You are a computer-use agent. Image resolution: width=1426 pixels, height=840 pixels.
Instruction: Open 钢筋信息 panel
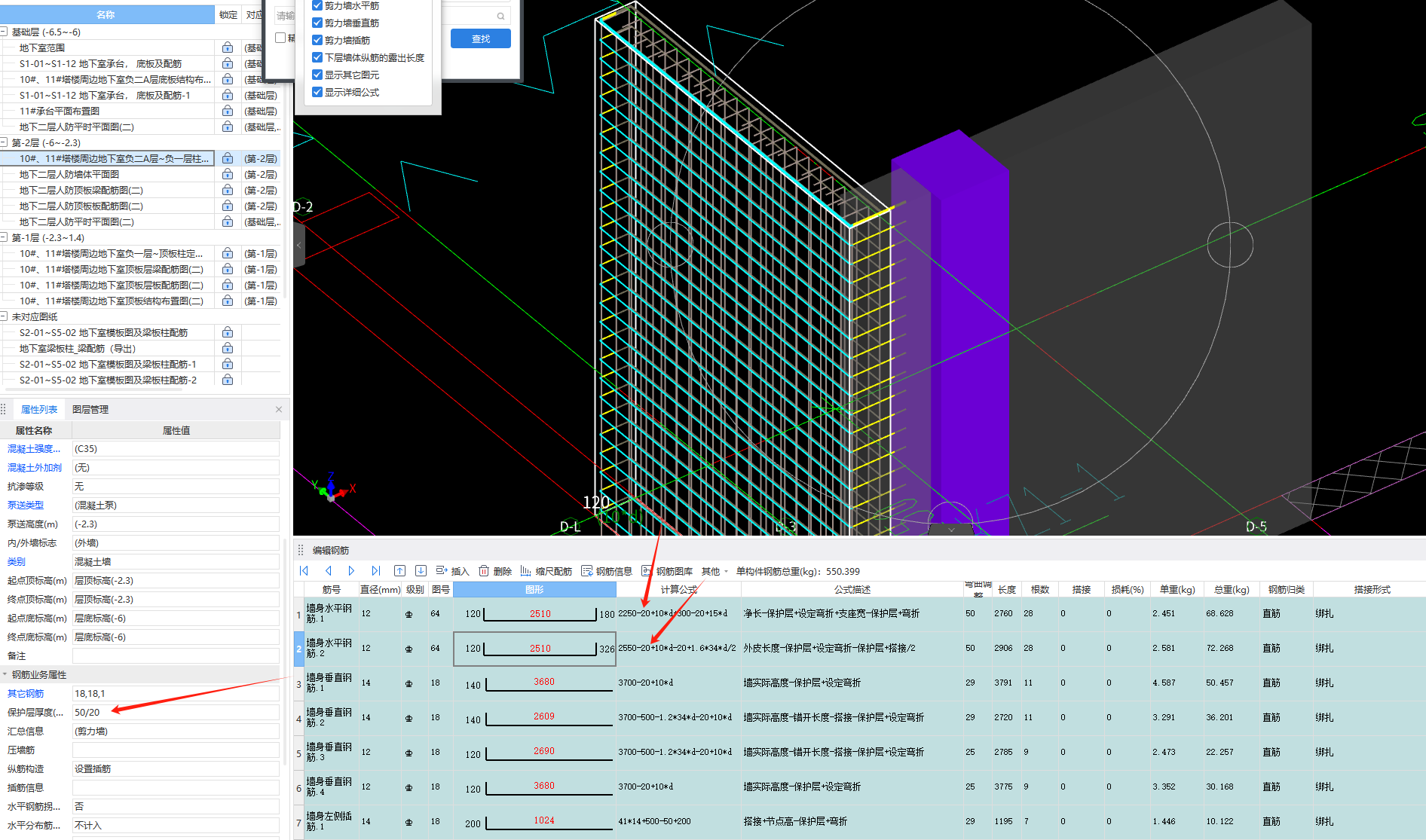607,571
